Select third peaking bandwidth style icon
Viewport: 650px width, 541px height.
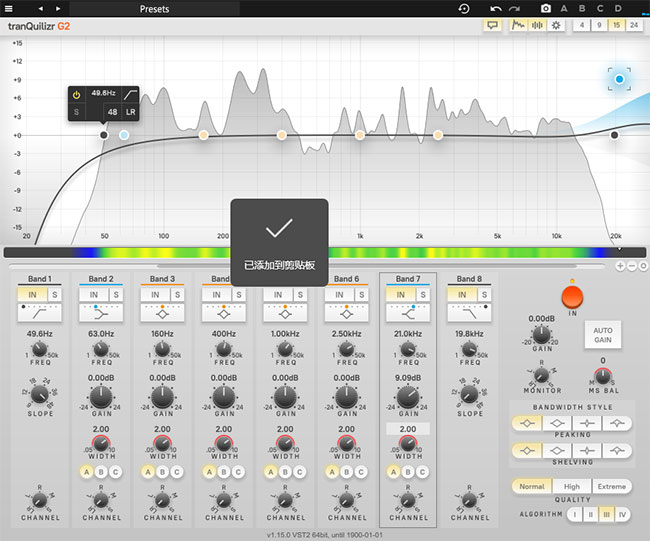[x=587, y=423]
